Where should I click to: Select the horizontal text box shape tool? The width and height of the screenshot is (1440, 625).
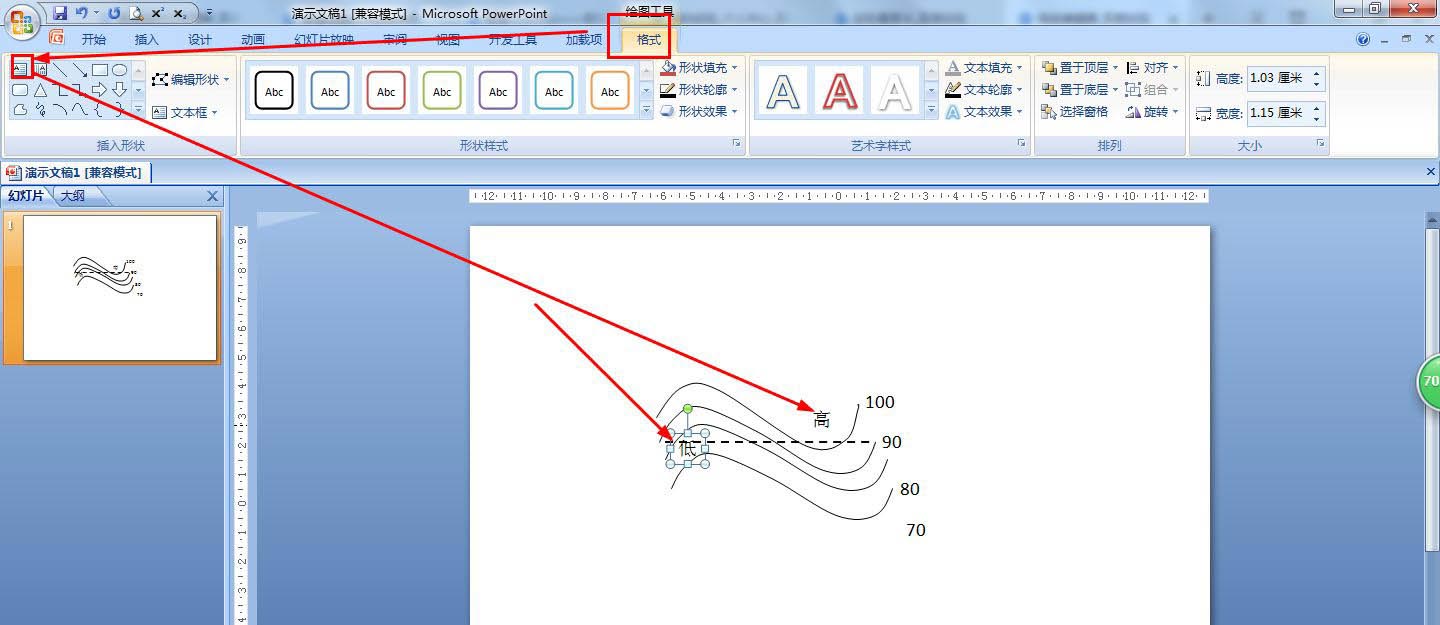point(20,69)
